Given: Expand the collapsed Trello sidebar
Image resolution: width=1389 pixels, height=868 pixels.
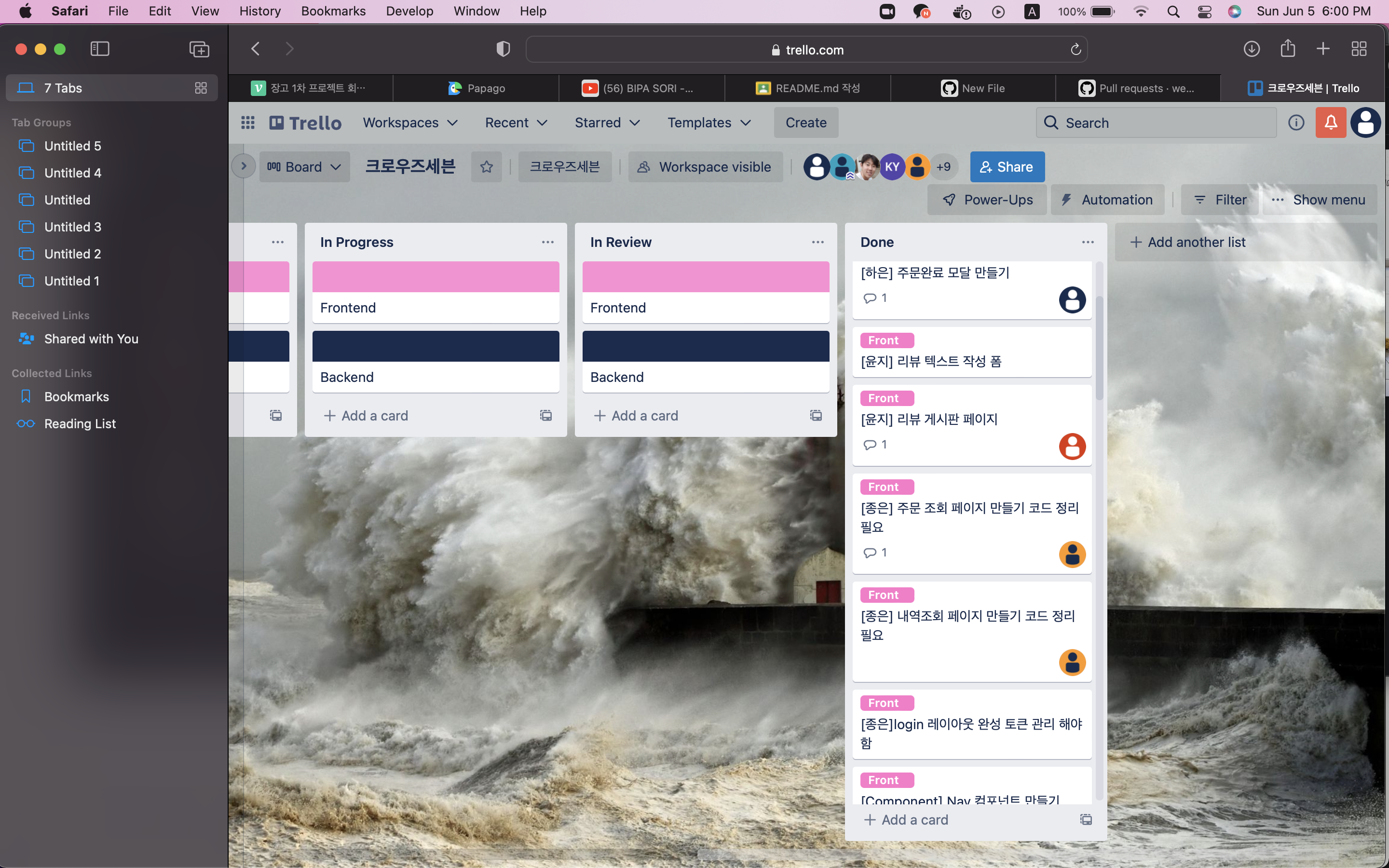Looking at the screenshot, I should 244,166.
